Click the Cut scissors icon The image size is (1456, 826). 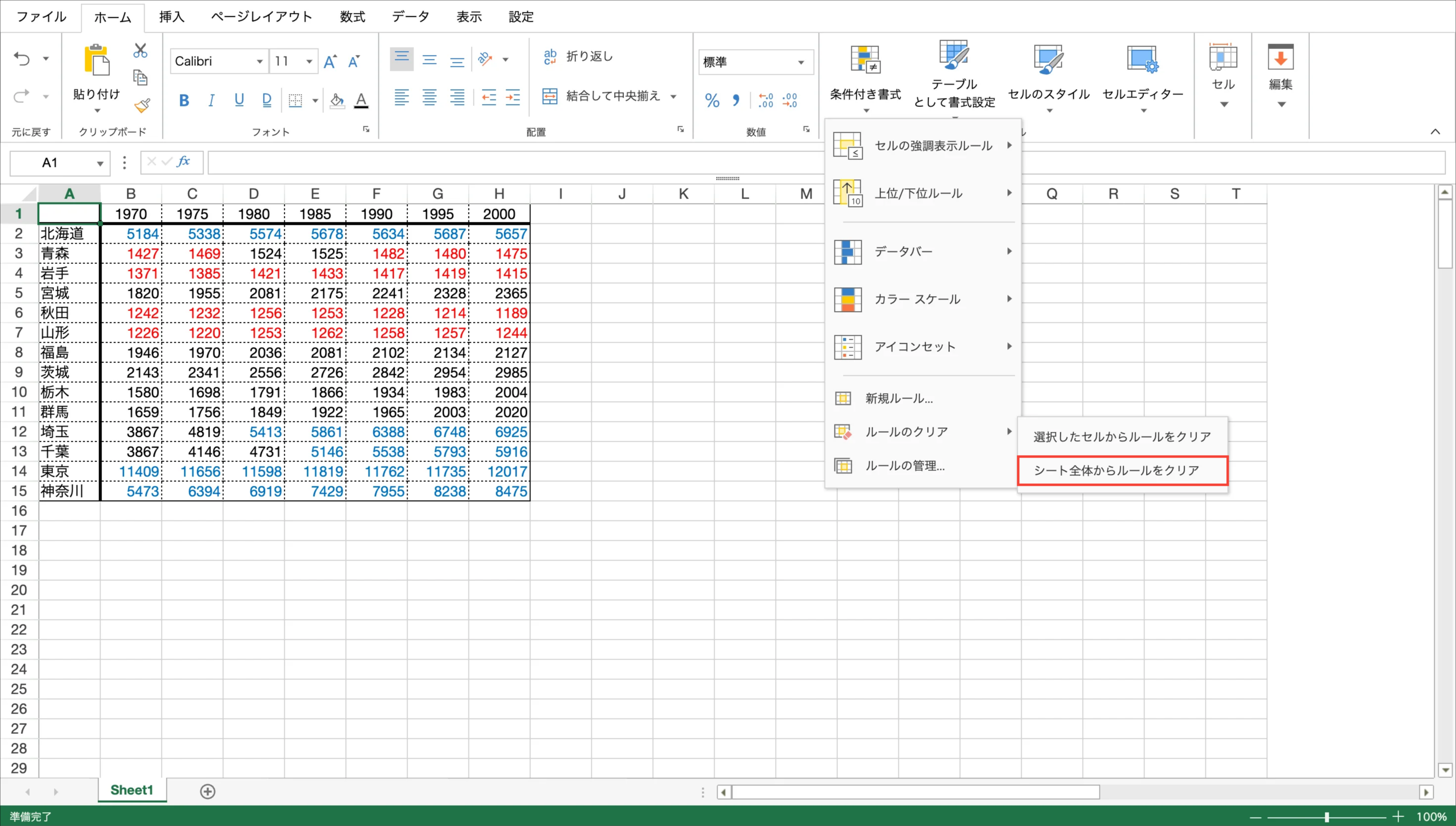(x=140, y=51)
